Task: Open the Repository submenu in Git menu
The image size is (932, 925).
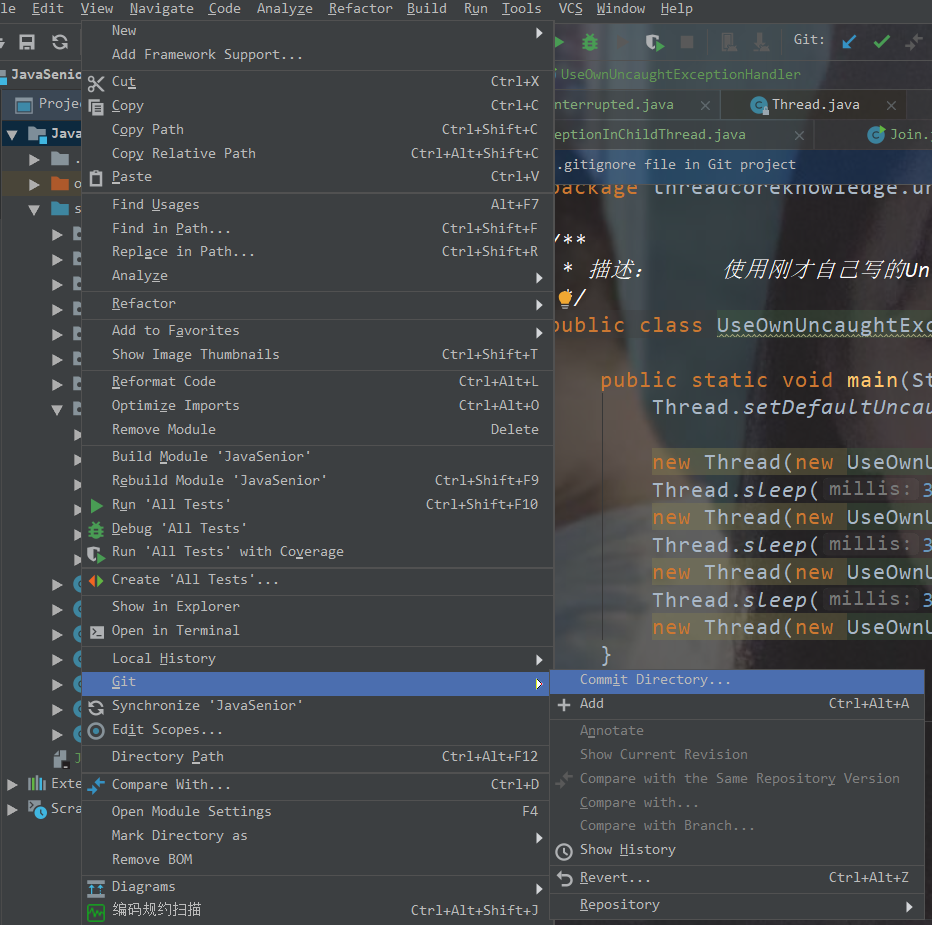Action: [620, 905]
